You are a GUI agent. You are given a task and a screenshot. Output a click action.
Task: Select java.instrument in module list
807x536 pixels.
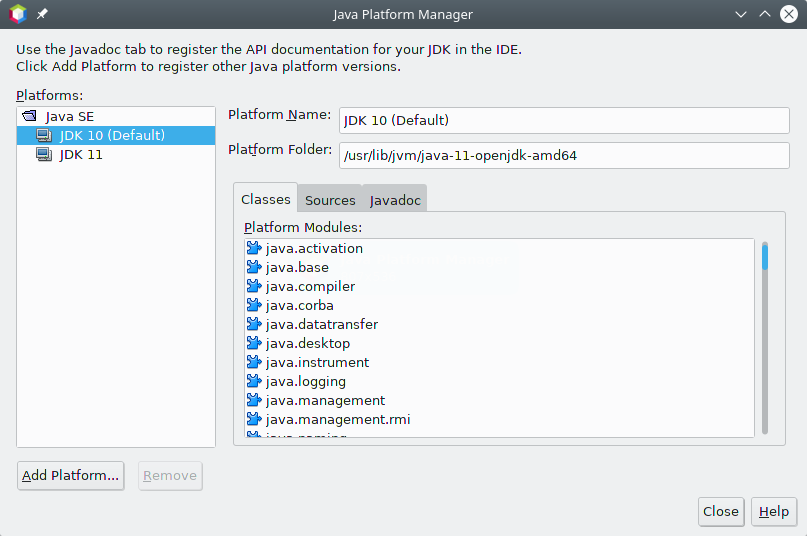(x=499, y=362)
